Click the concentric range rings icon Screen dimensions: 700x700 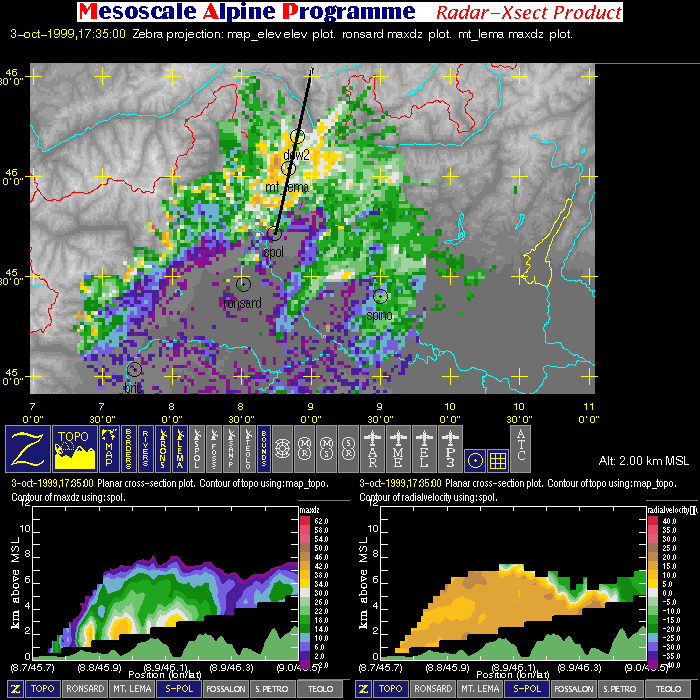point(282,449)
